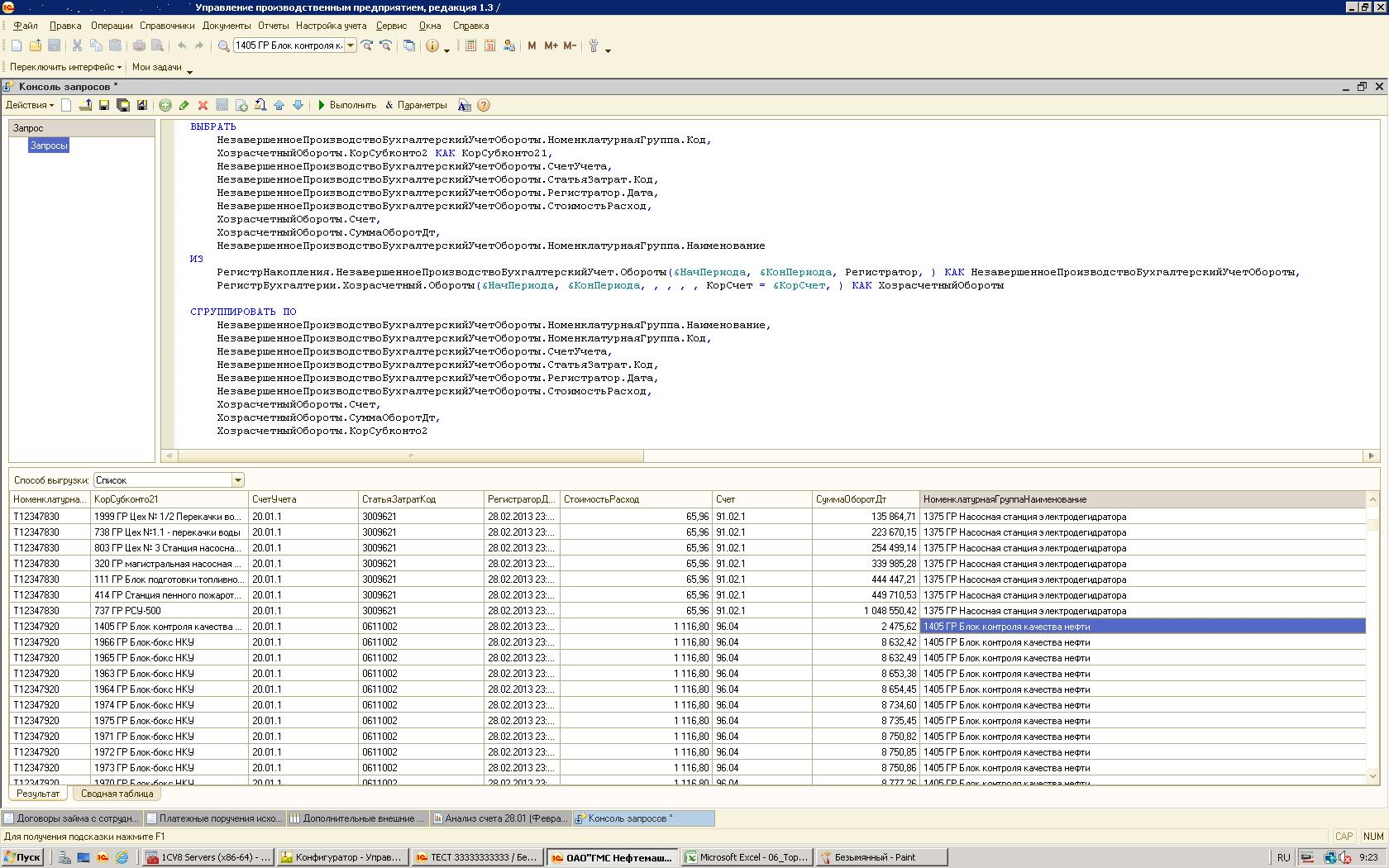This screenshot has width=1389, height=868.
Task: Click the new document icon in main toolbar
Action: 16,46
